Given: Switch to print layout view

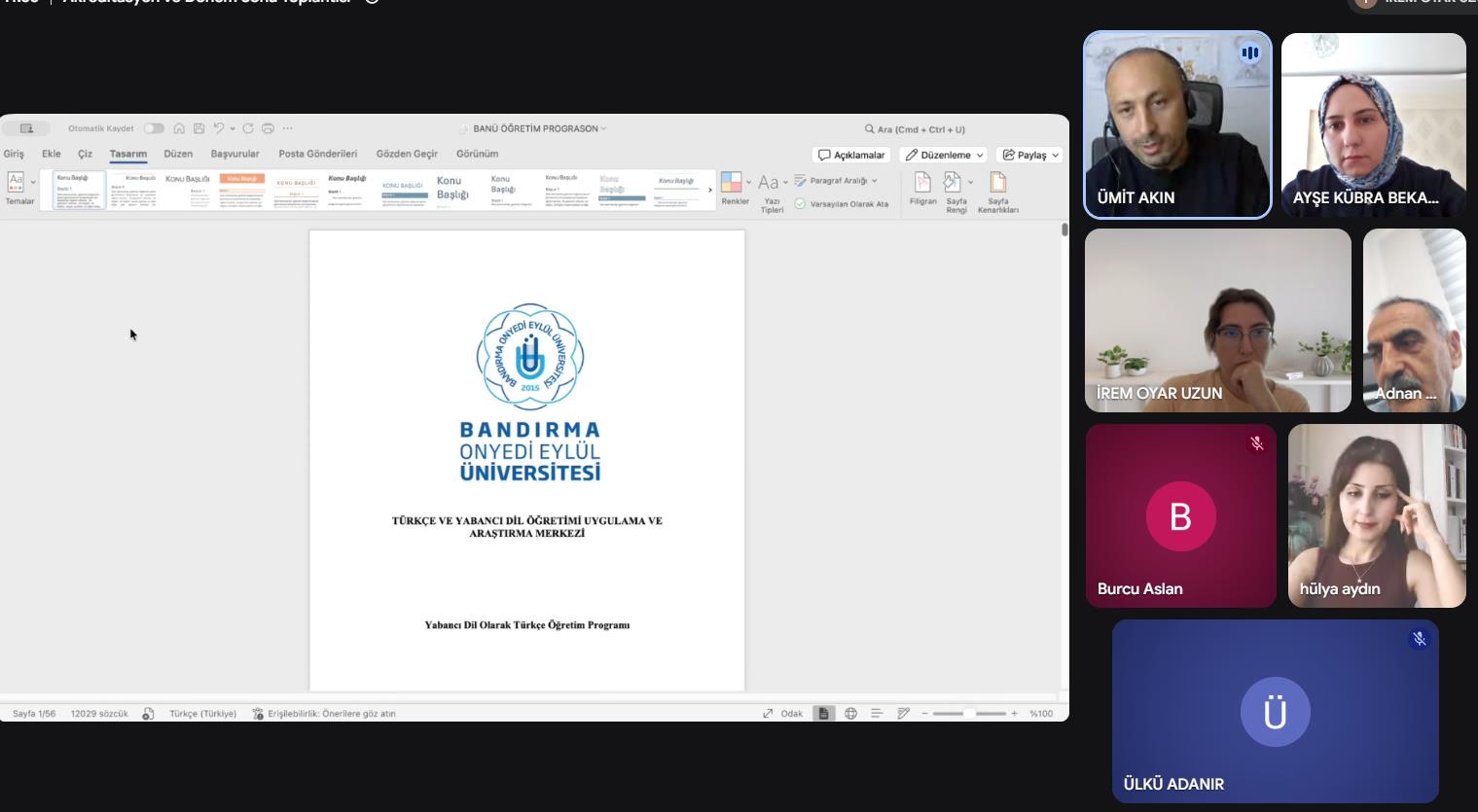Looking at the screenshot, I should click(x=823, y=714).
